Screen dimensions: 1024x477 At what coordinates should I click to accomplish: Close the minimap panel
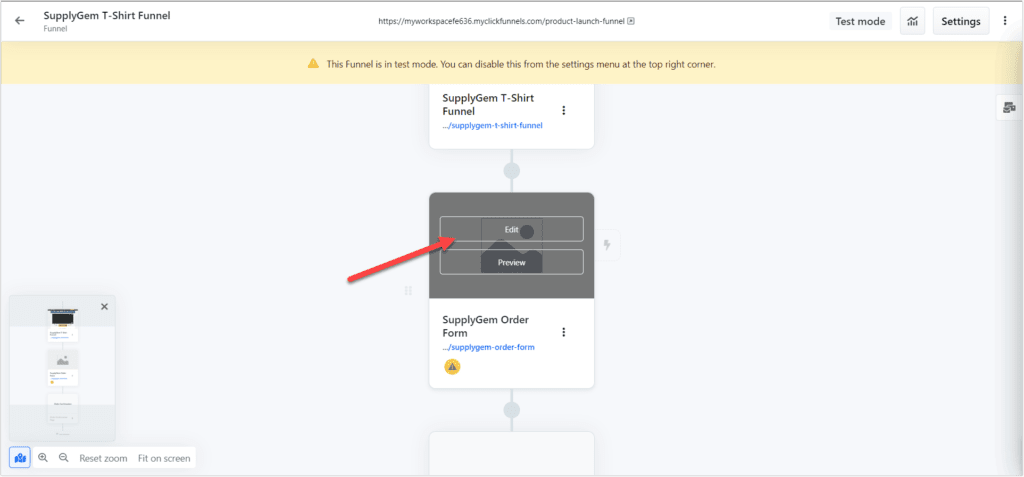click(104, 306)
